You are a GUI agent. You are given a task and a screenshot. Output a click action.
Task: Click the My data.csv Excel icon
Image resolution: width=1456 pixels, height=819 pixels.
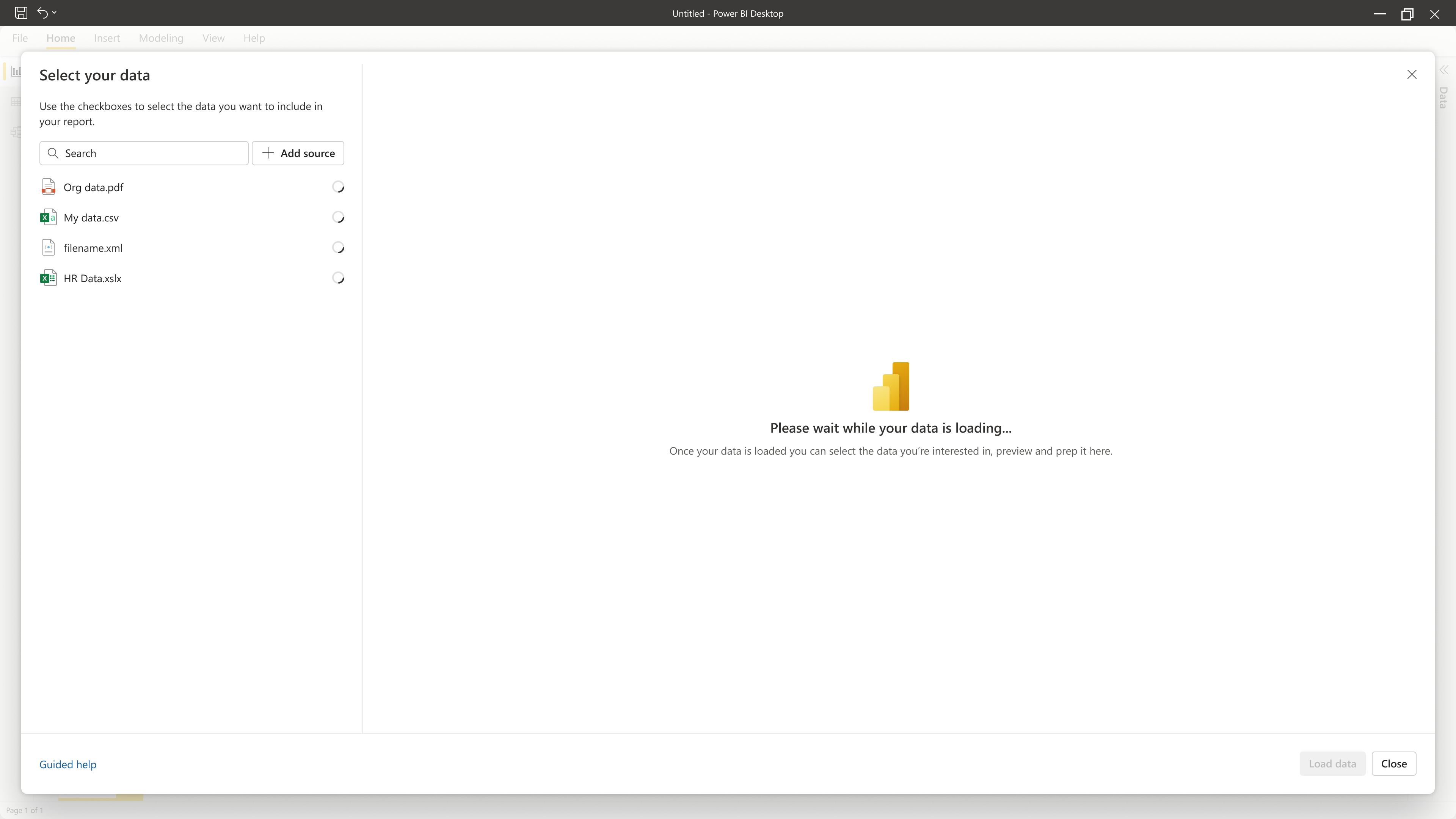point(49,218)
